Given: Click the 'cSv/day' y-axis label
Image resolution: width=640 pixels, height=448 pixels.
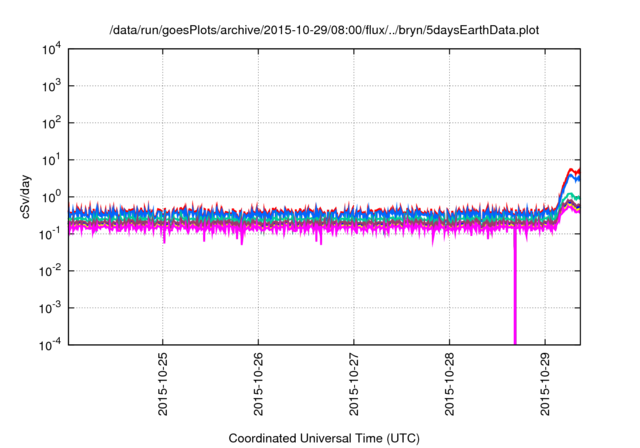Looking at the screenshot, I should pos(26,197).
